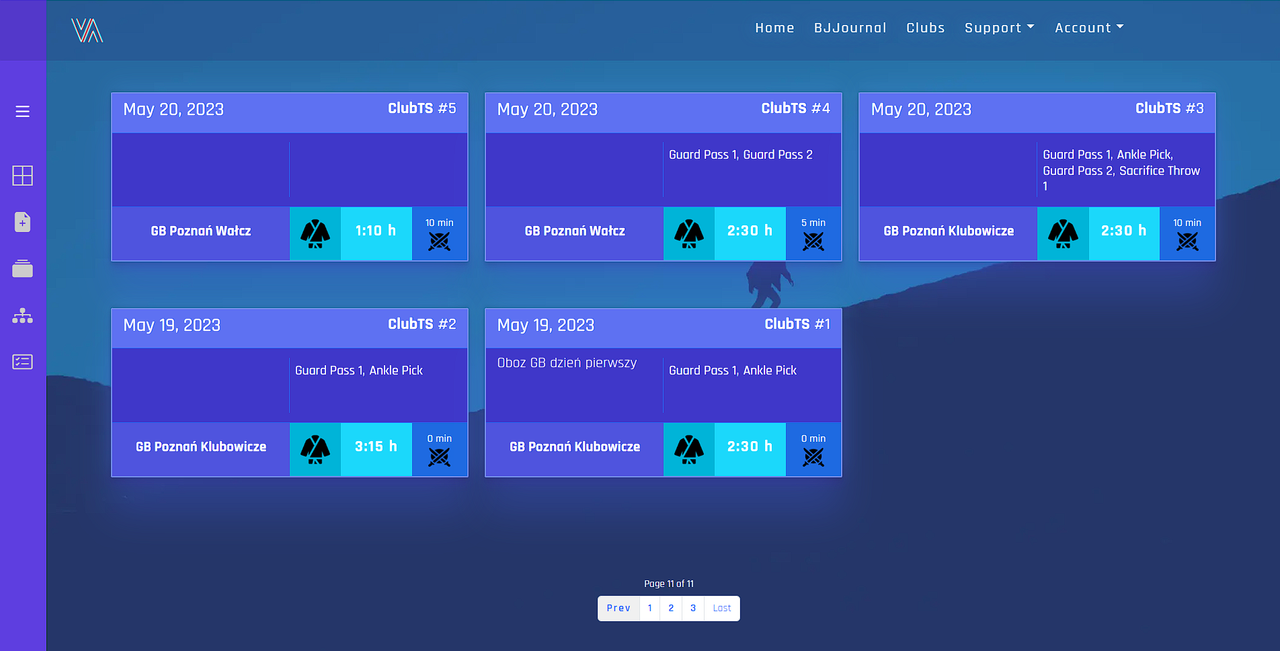Click sparring icon on ClubTS #4 card

pos(813,240)
